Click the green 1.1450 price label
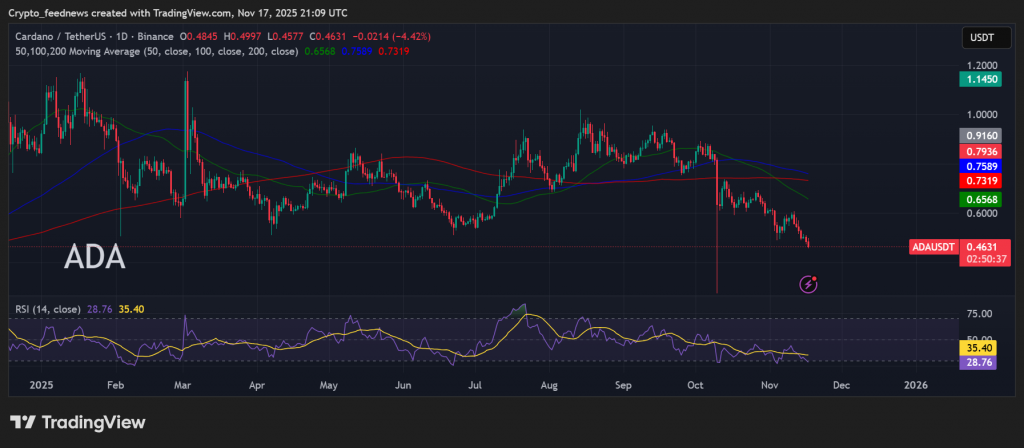Image resolution: width=1024 pixels, height=448 pixels. click(983, 78)
